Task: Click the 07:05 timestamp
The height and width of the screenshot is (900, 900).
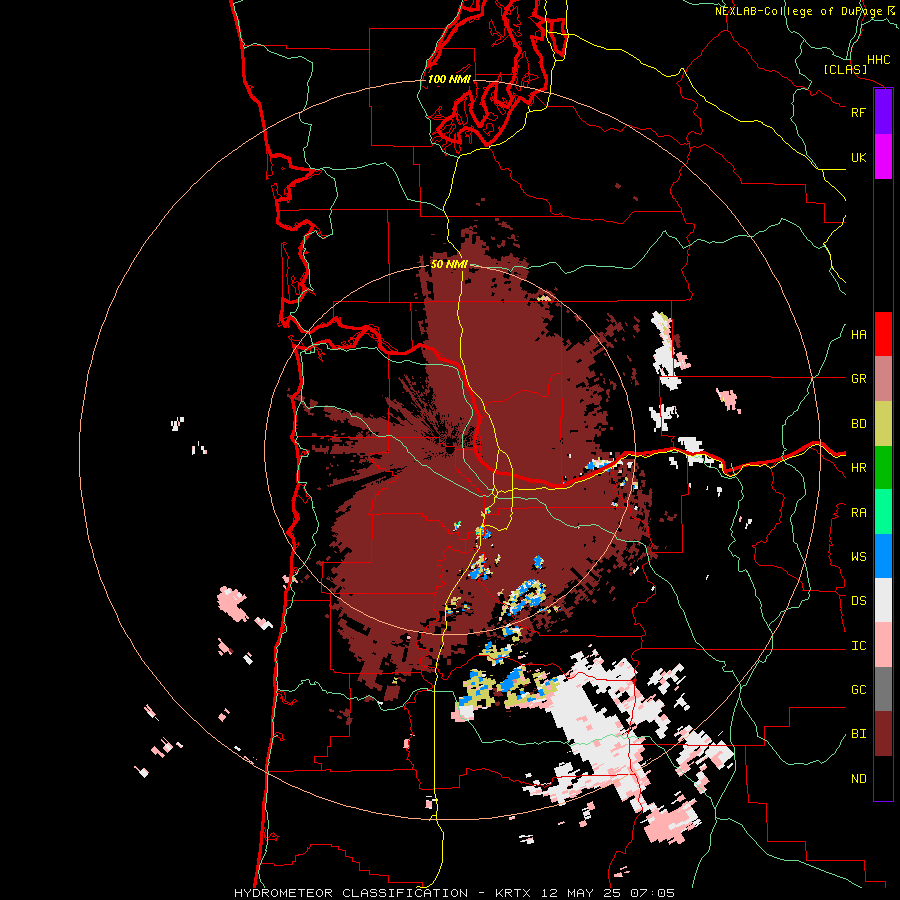Action: coord(655,893)
